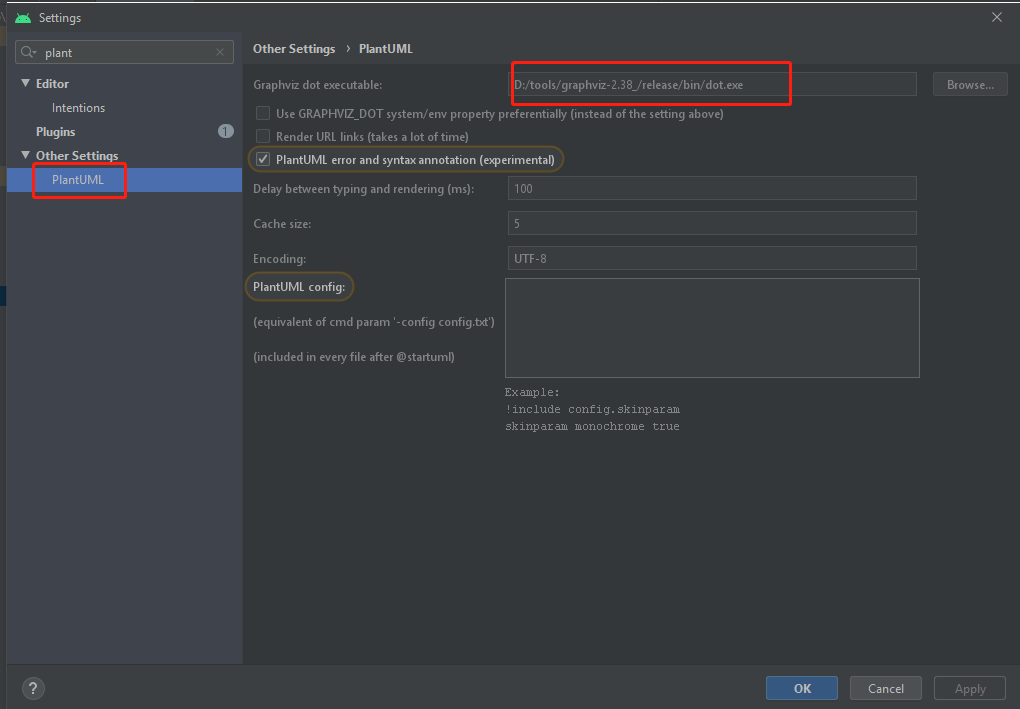1020x709 pixels.
Task: Uncheck PlantUML error and syntax annotation
Action: coord(263,159)
